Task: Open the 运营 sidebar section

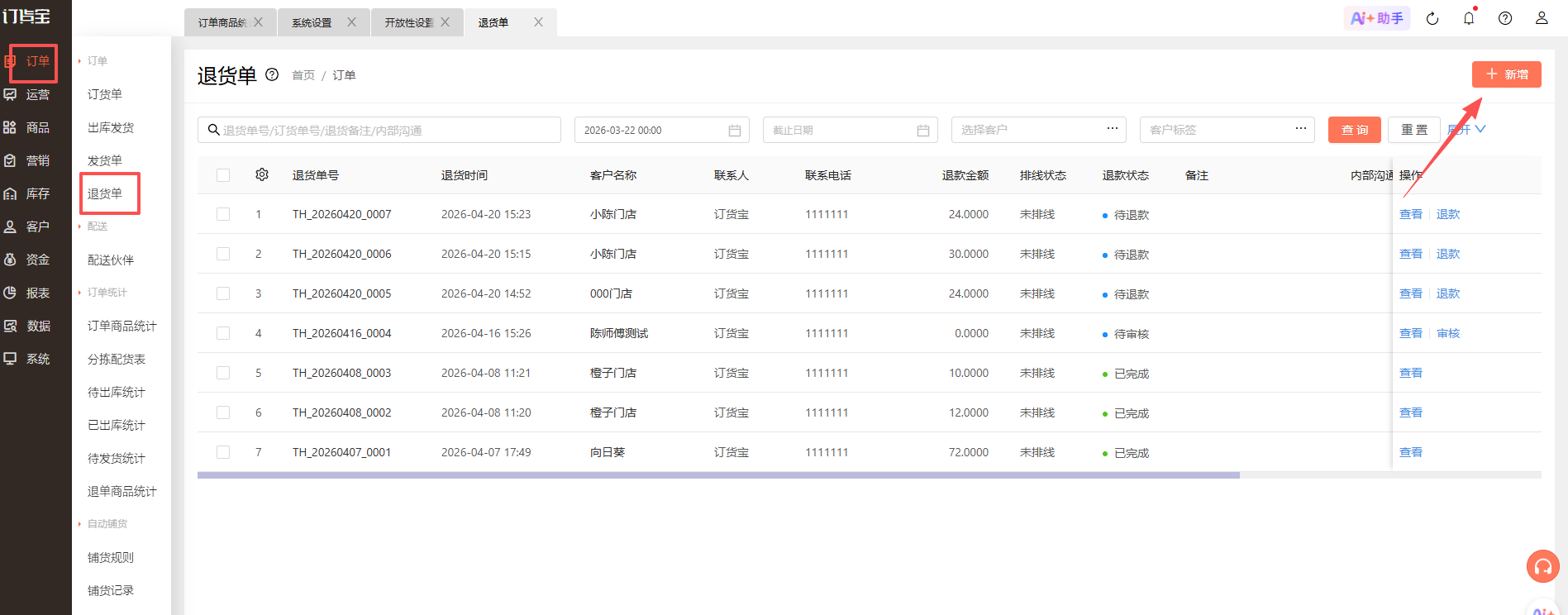Action: 36,94
